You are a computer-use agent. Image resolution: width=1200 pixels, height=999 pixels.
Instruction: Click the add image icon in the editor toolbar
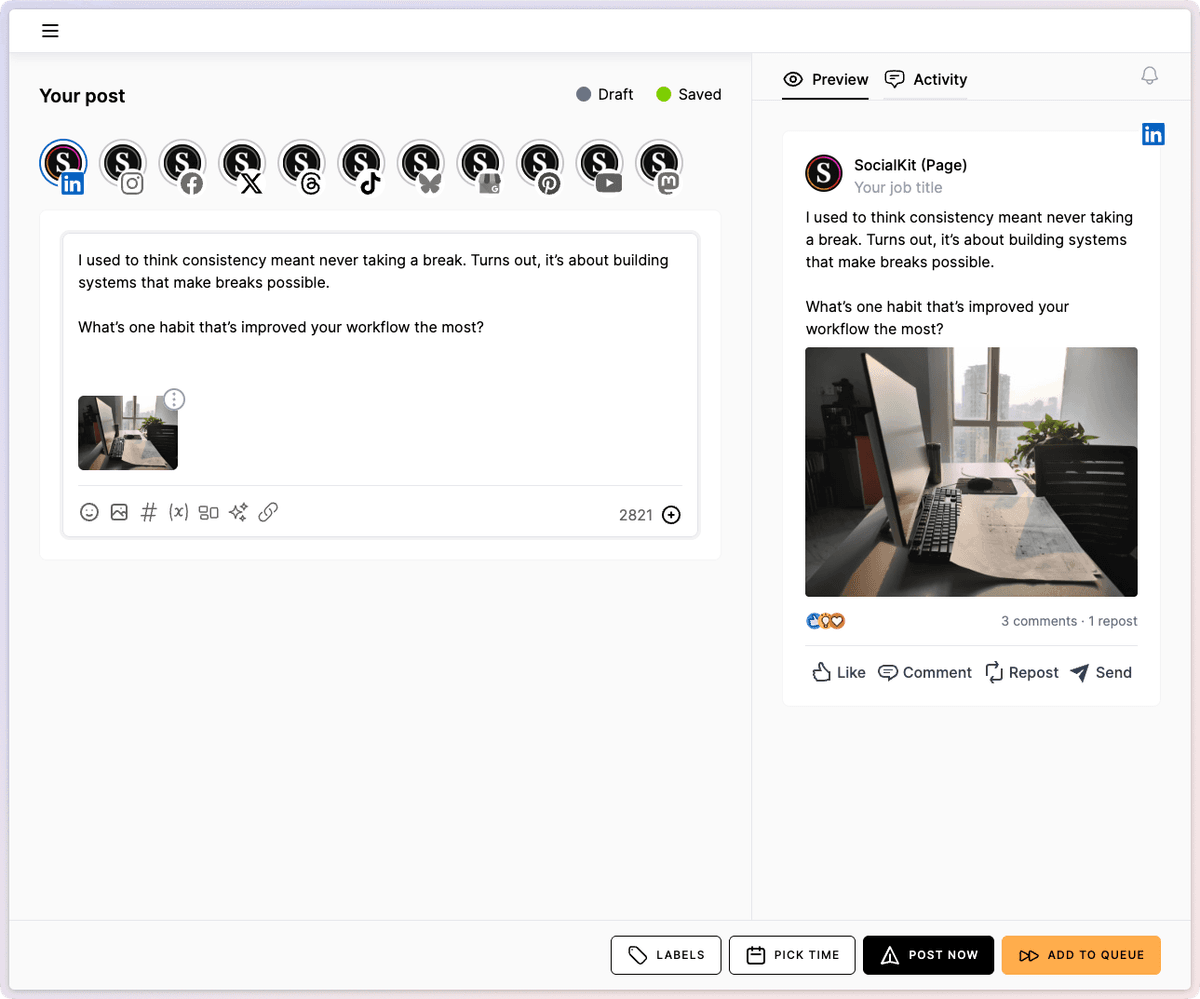[x=119, y=513]
